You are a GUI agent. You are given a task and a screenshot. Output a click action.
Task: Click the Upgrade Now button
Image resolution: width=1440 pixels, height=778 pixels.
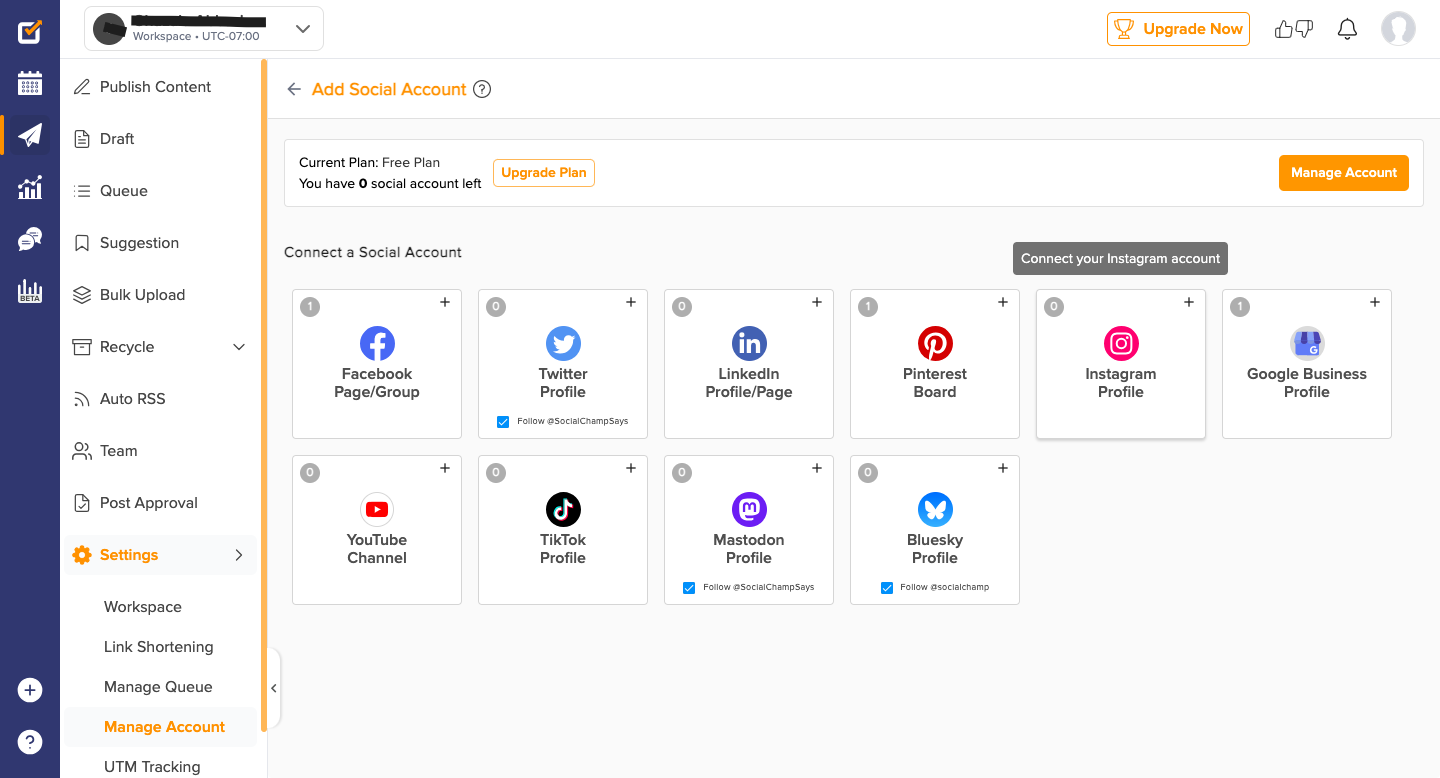pyautogui.click(x=1178, y=29)
